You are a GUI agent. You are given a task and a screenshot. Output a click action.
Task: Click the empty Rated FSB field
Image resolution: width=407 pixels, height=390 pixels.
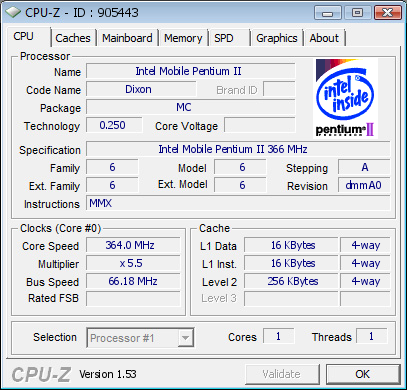click(133, 298)
